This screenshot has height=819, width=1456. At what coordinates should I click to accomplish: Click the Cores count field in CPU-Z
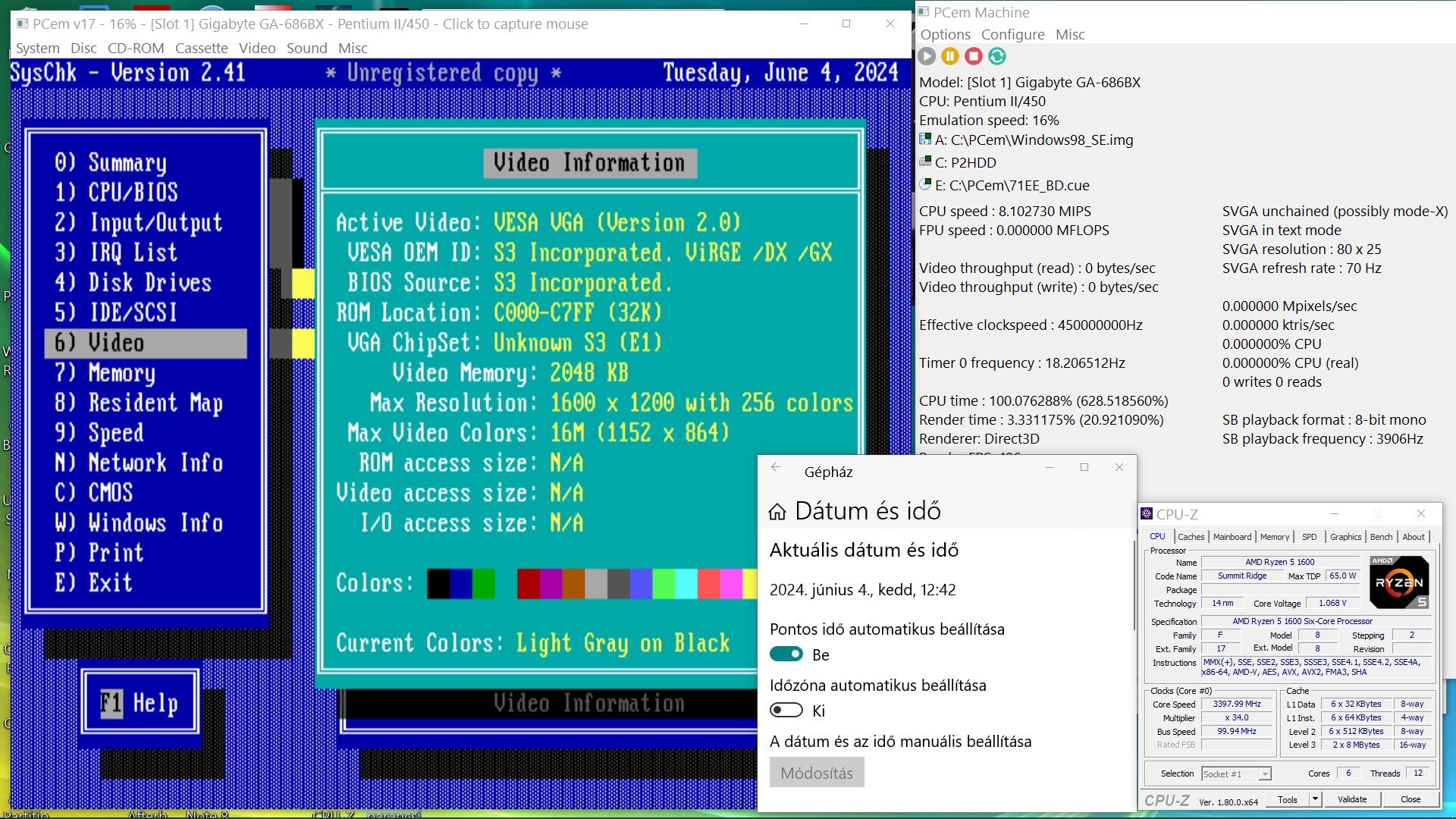click(x=1348, y=773)
